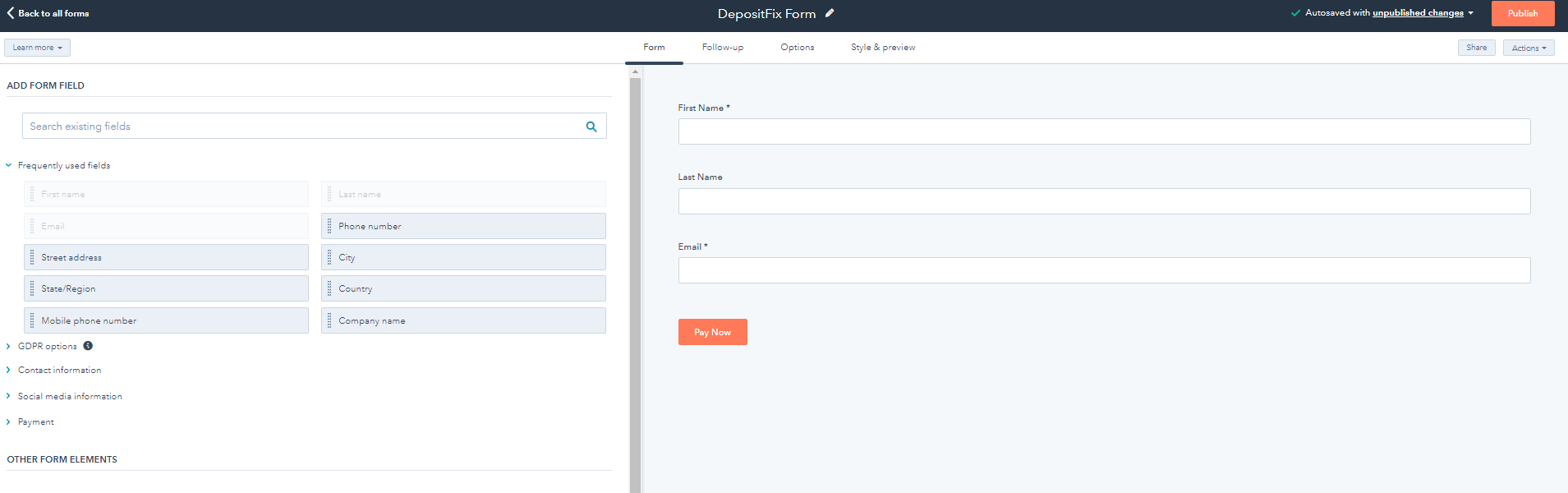Expand Social media information section
The width and height of the screenshot is (1568, 493).
click(9, 396)
